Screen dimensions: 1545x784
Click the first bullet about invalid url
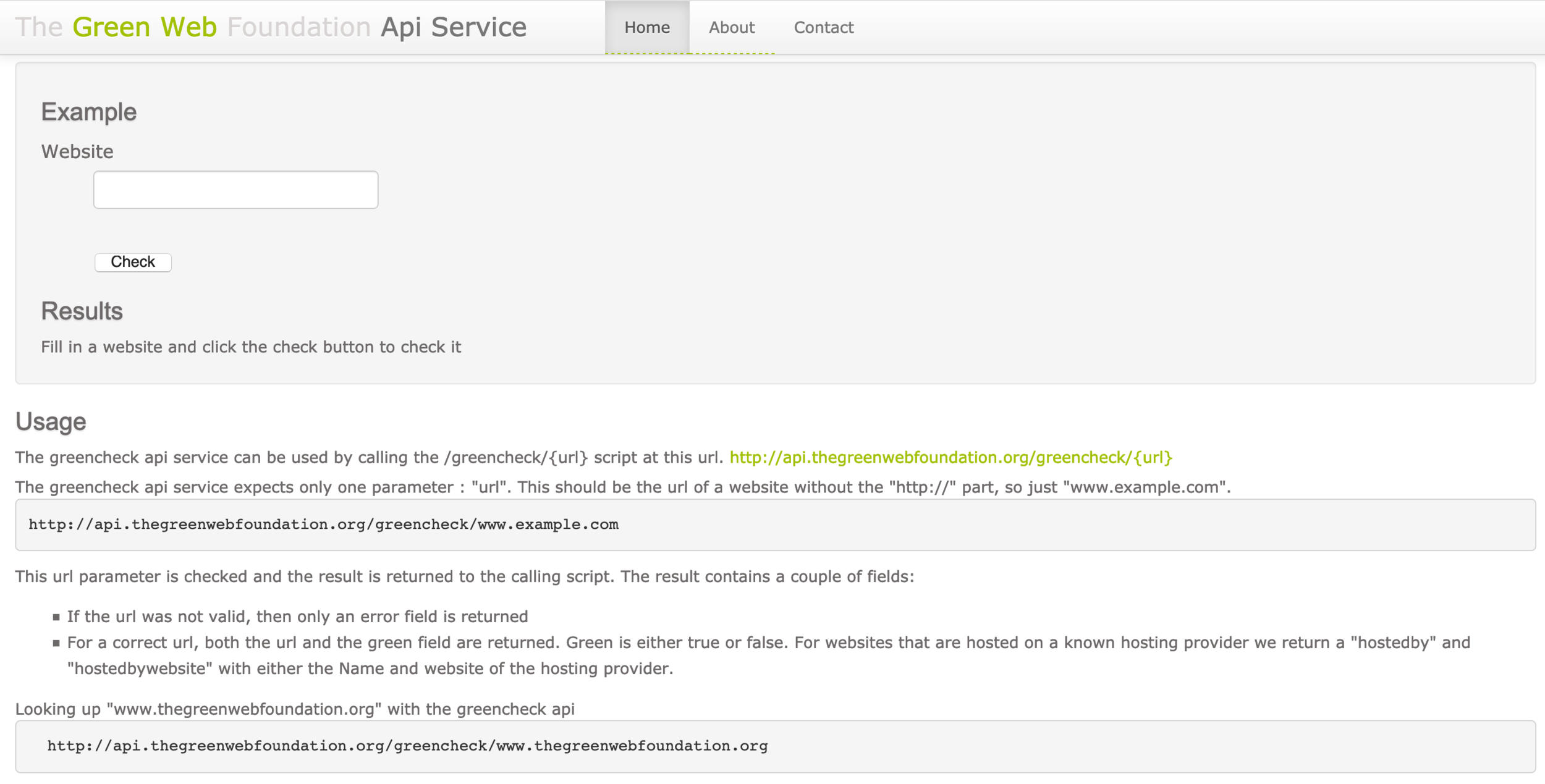[297, 617]
